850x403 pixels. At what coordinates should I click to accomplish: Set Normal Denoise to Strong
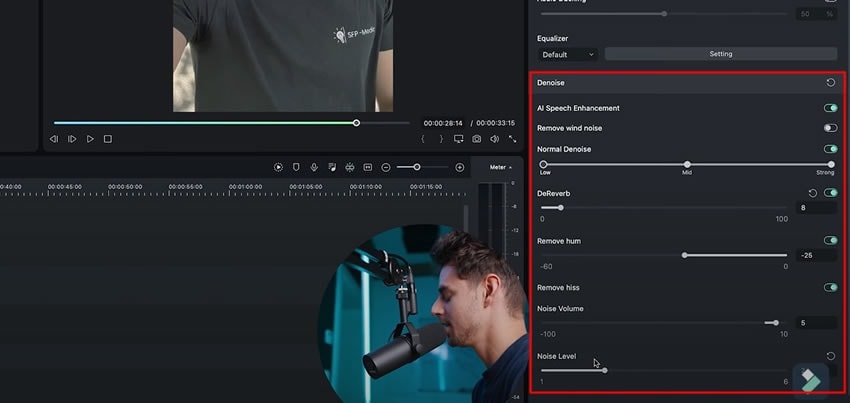(x=831, y=164)
